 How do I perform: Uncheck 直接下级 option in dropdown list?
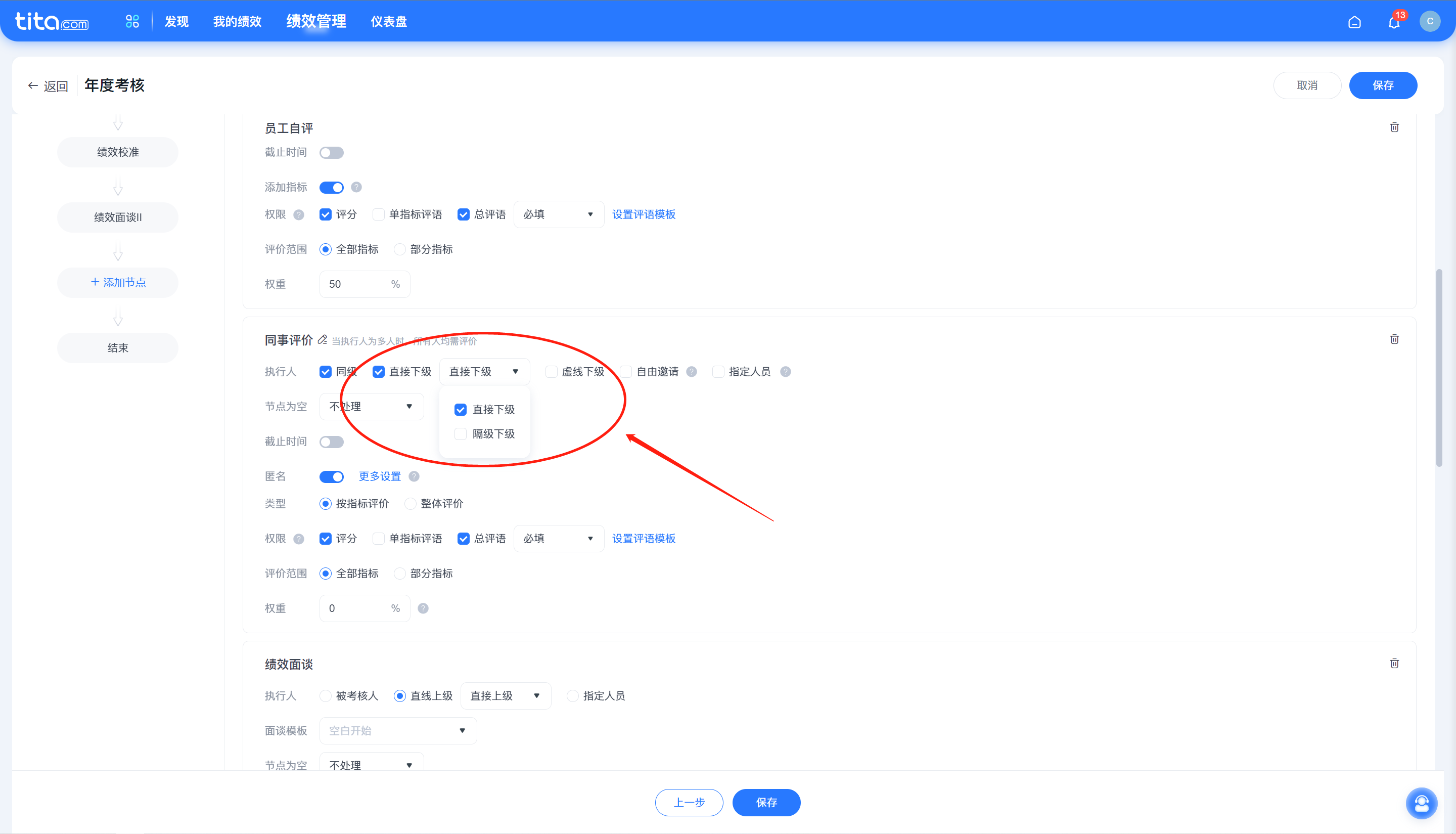point(461,410)
